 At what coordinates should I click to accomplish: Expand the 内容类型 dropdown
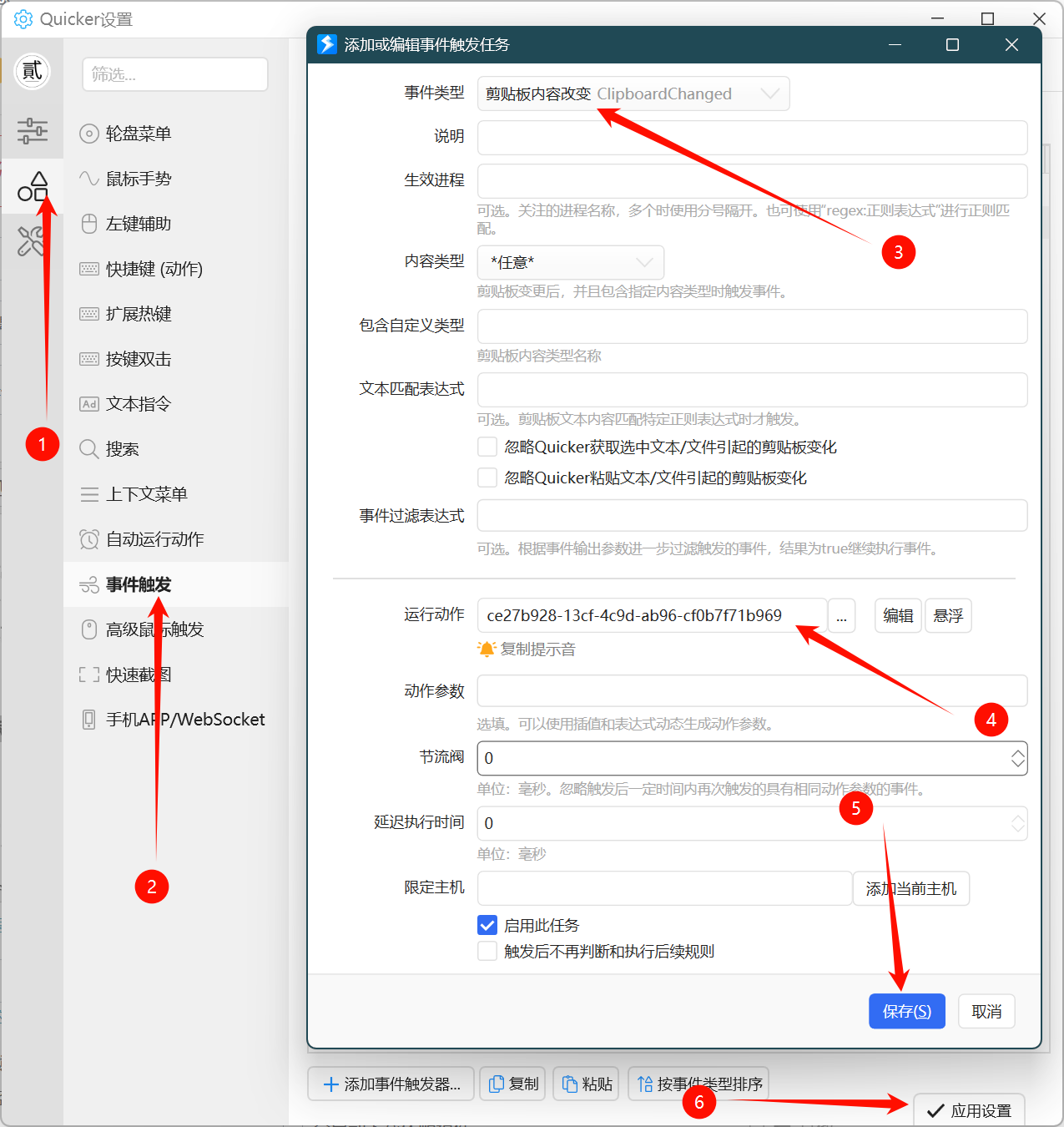point(571,262)
